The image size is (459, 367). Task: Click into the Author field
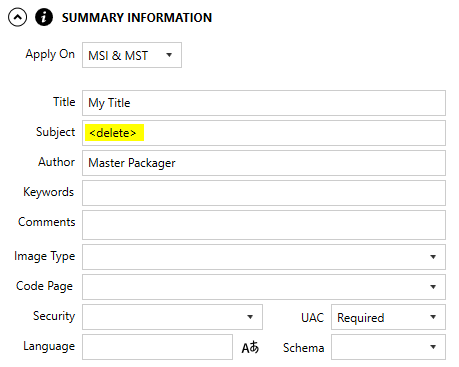[x=264, y=163]
